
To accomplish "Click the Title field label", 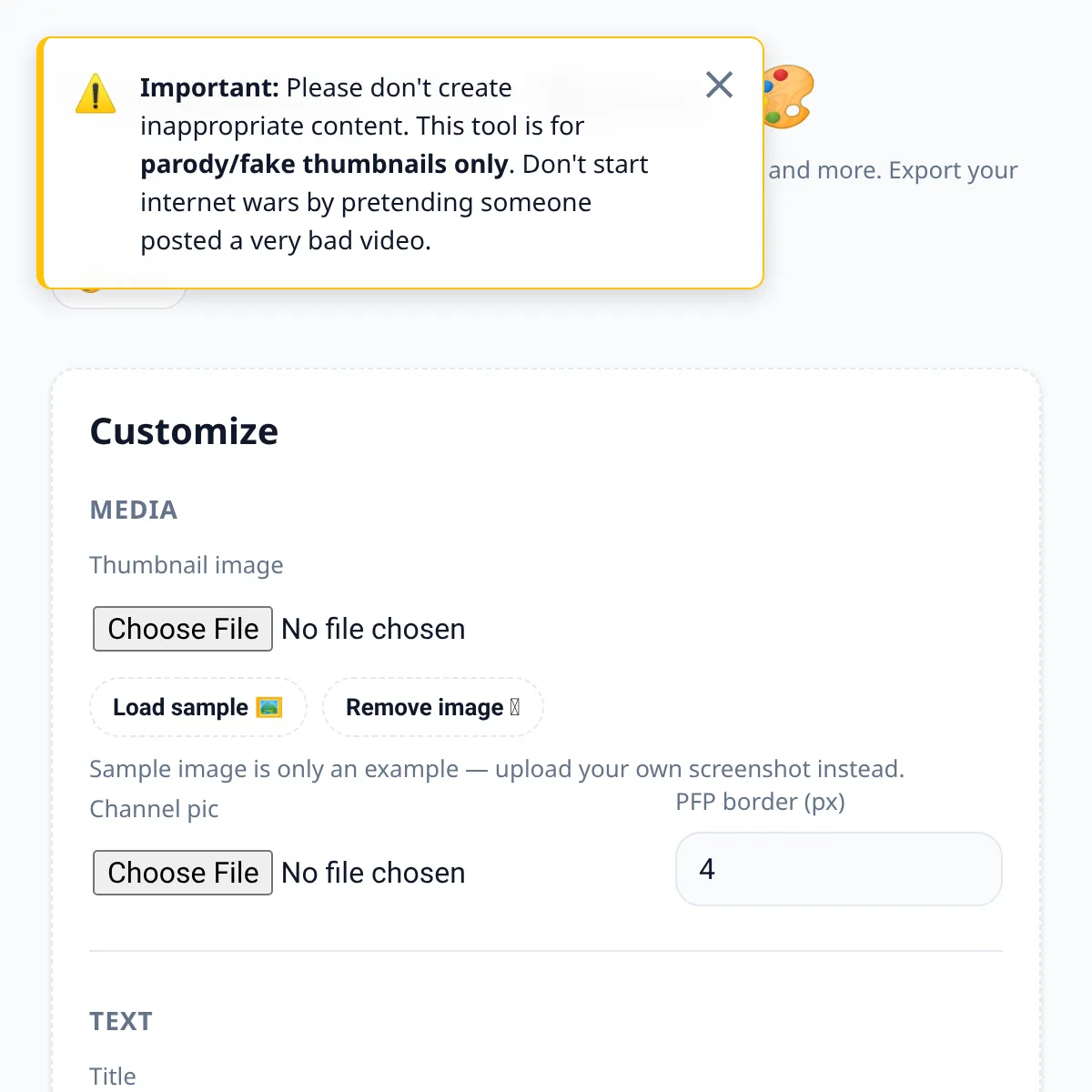I will point(113,1076).
